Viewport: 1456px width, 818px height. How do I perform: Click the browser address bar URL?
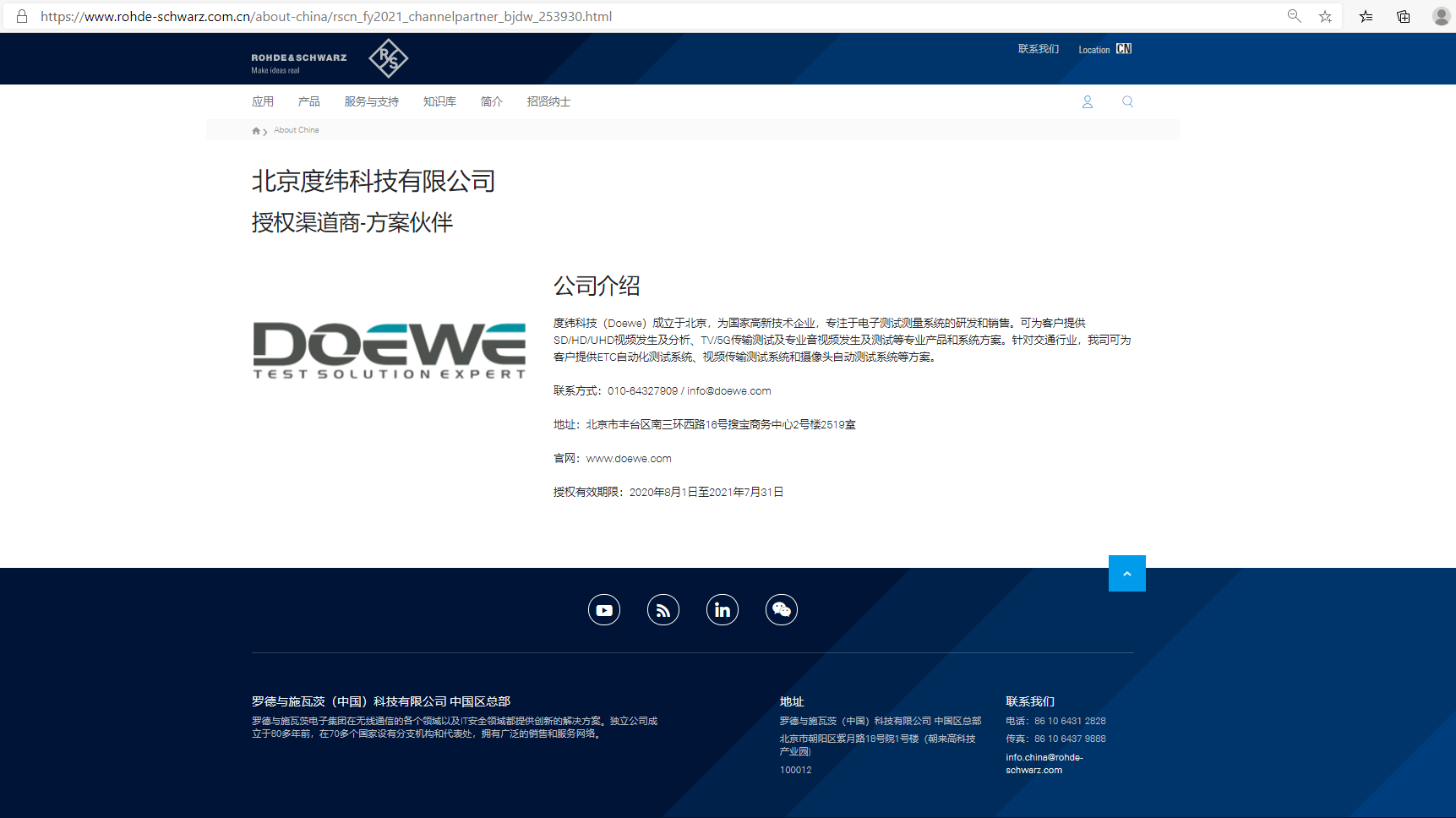pyautogui.click(x=326, y=16)
